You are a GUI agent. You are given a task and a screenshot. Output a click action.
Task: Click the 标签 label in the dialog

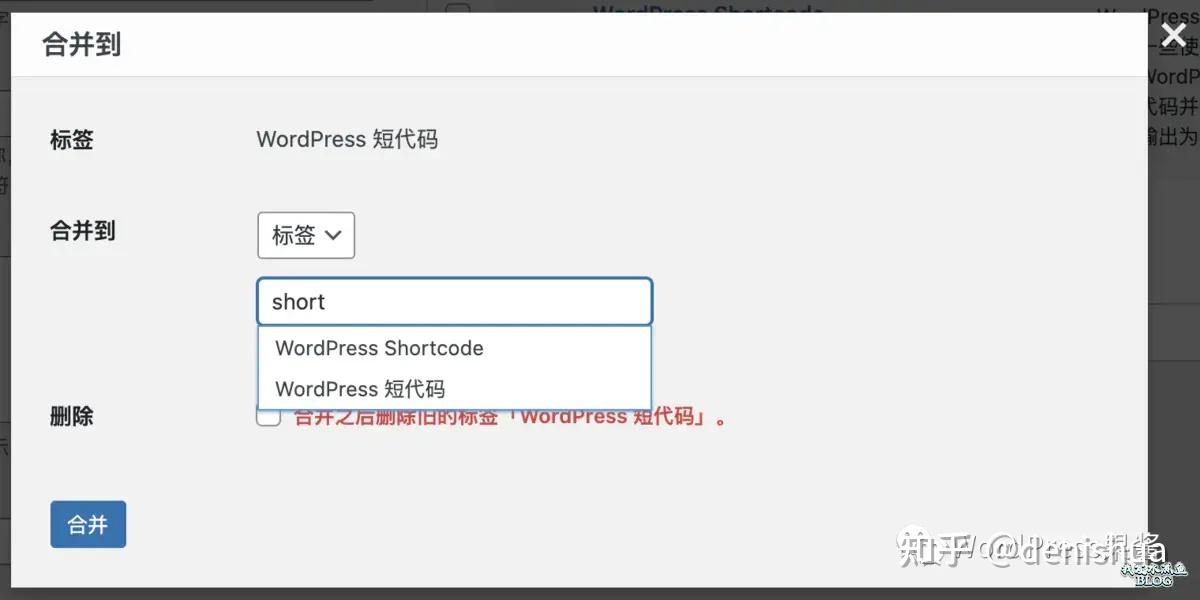[71, 140]
